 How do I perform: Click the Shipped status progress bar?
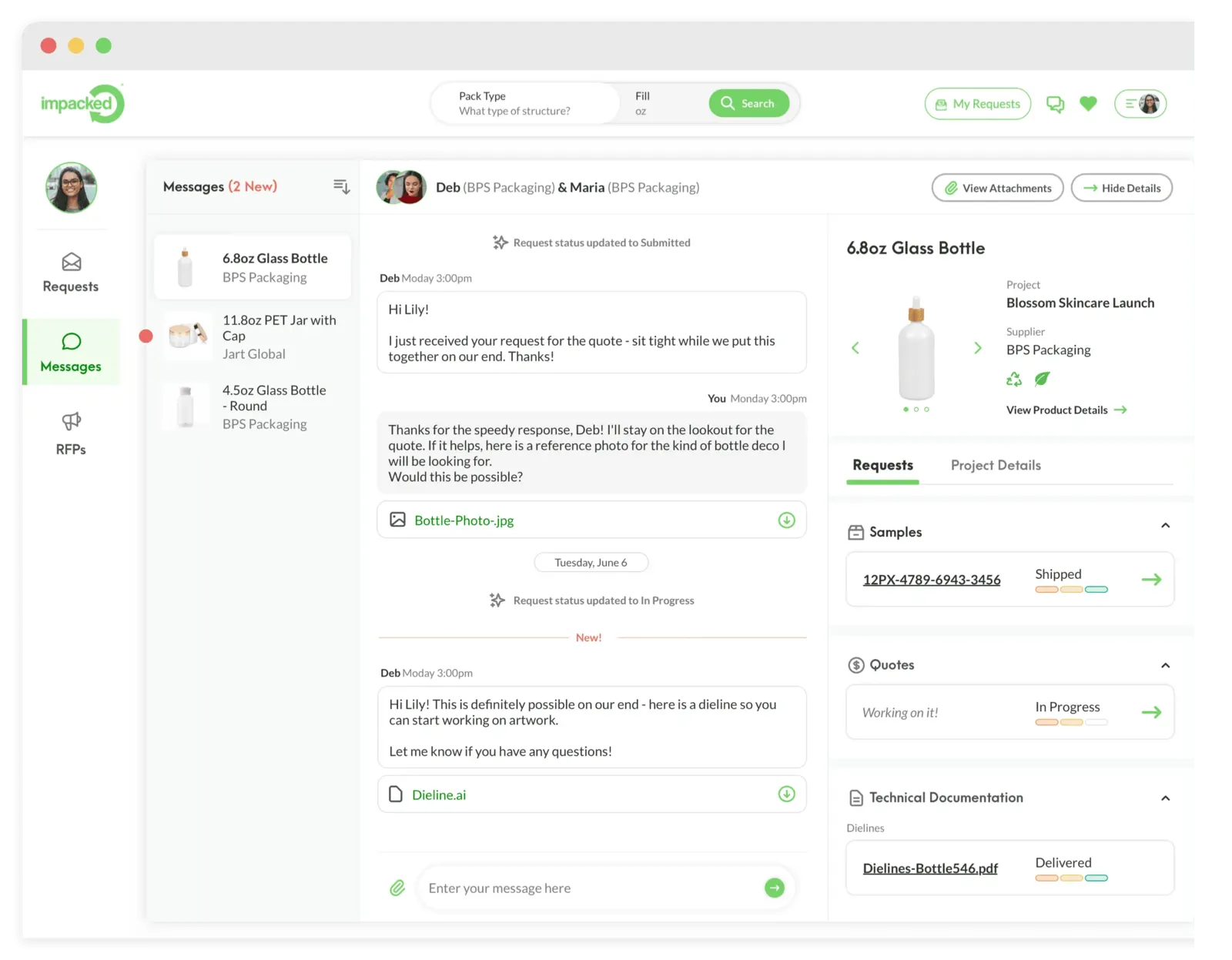pyautogui.click(x=1071, y=590)
